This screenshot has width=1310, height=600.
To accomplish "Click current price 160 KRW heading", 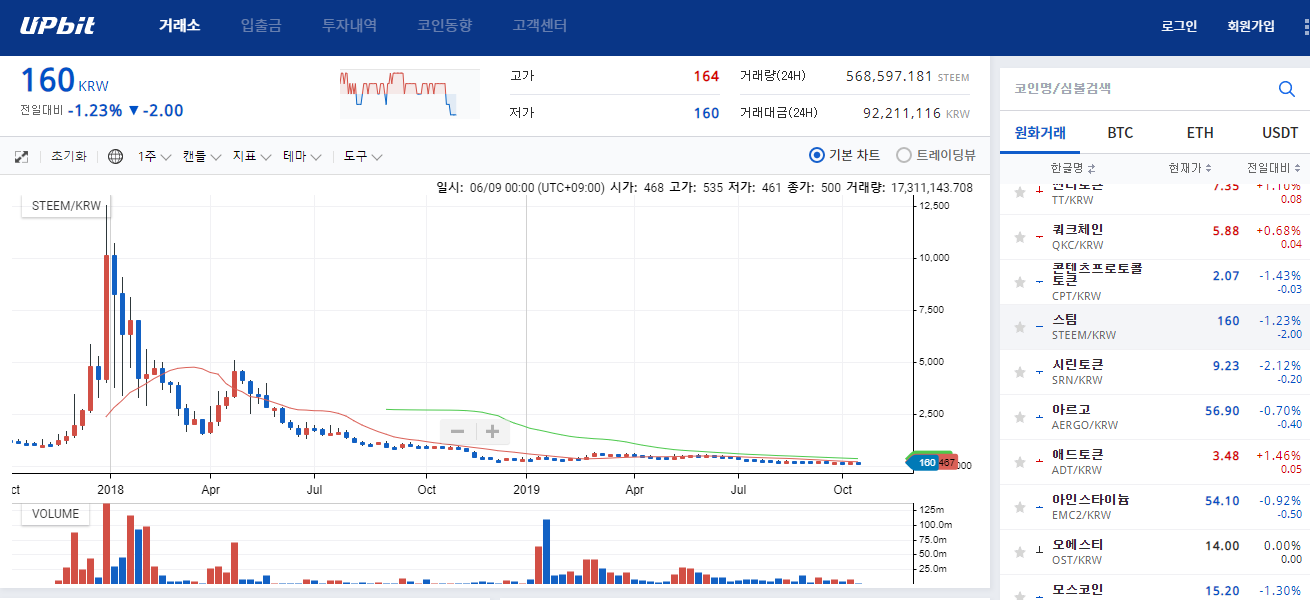I will tap(65, 81).
